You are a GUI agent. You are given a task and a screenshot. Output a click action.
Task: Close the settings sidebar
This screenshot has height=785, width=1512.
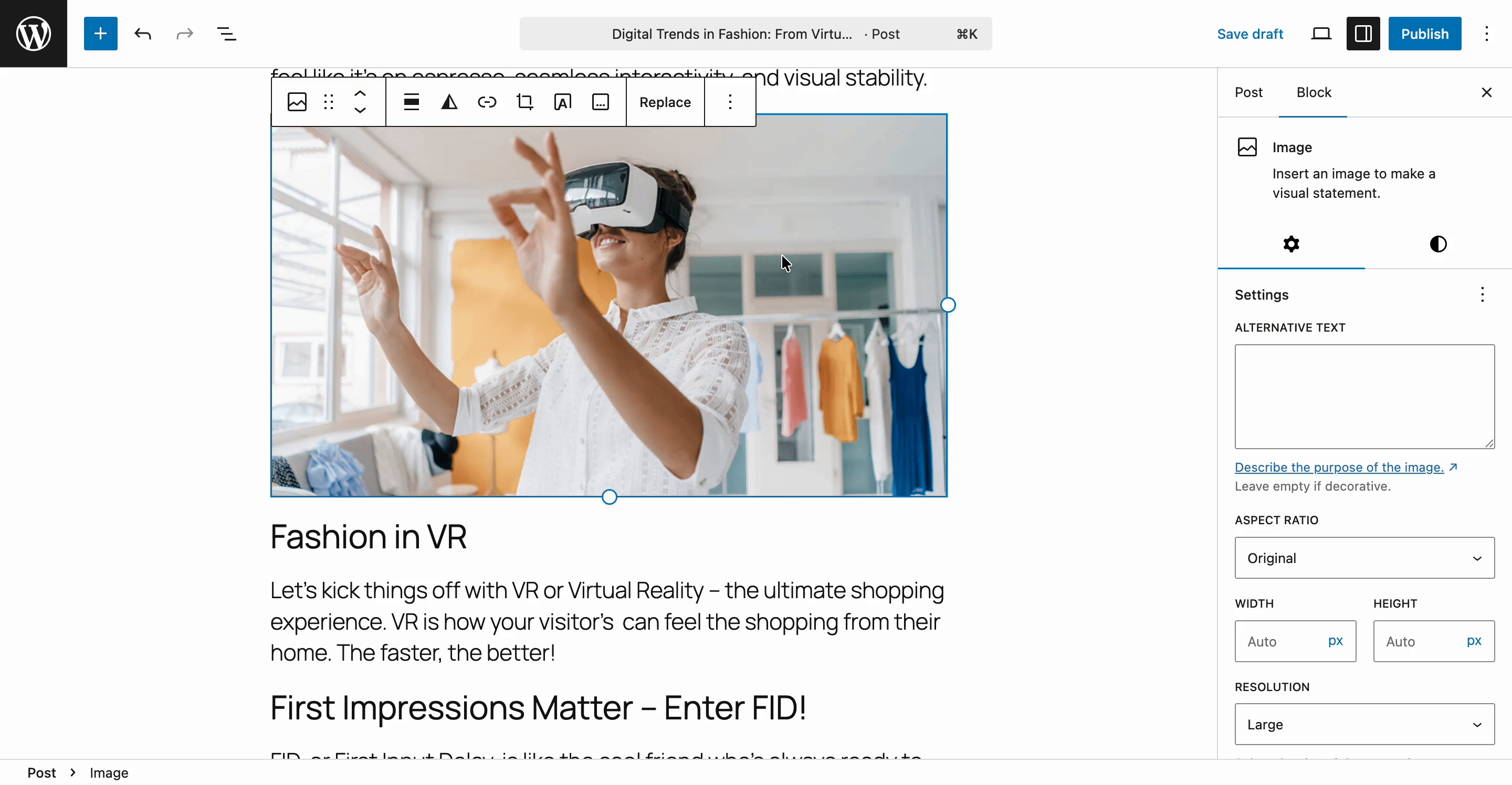[x=1487, y=92]
